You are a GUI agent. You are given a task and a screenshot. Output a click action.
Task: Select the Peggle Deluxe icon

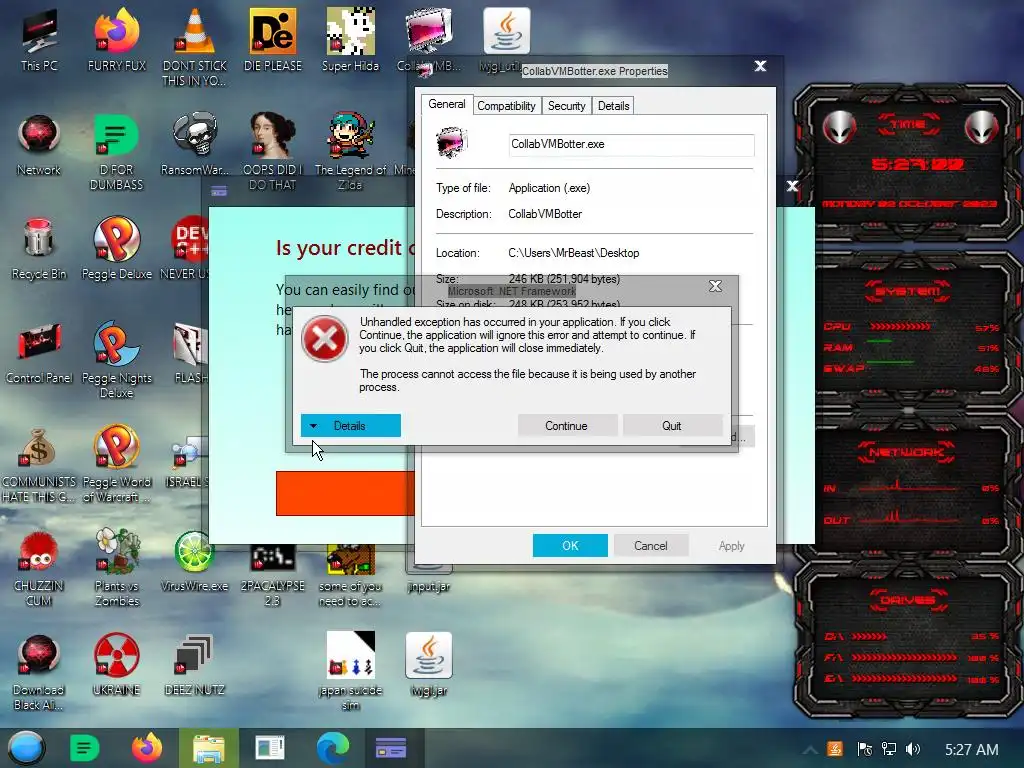coord(117,249)
